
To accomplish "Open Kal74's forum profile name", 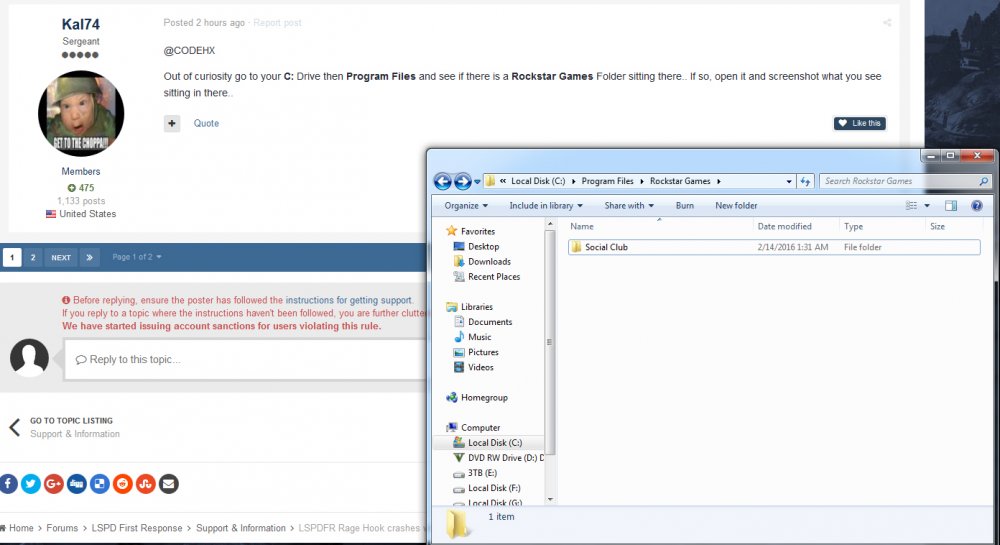I will (80, 24).
